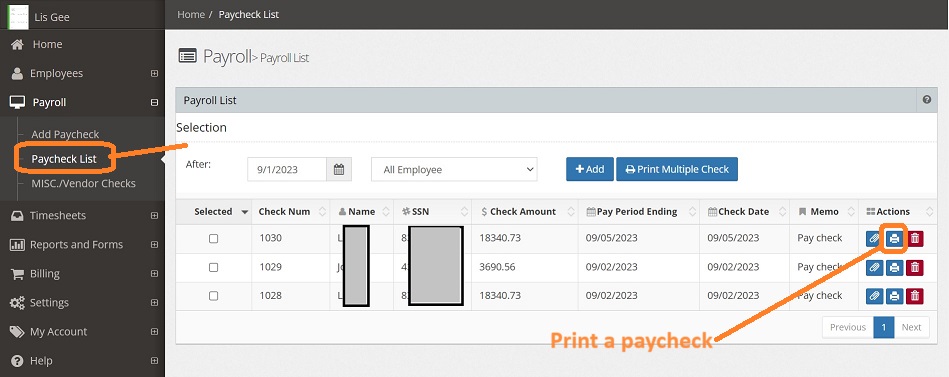Go to Home in sidebar

(x=47, y=44)
